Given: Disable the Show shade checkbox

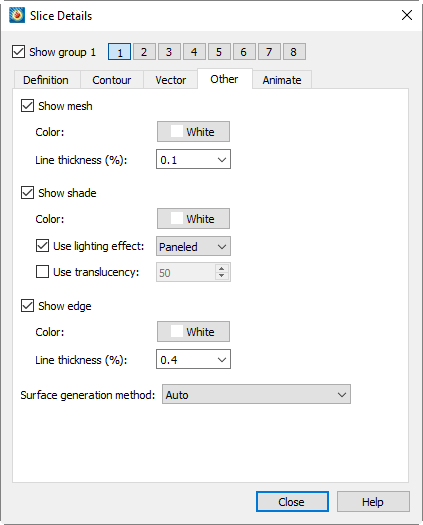Looking at the screenshot, I should (27, 193).
